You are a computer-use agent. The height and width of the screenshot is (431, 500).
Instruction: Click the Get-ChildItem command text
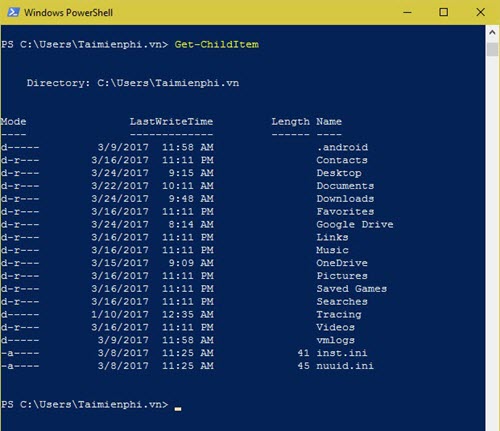pyautogui.click(x=217, y=44)
